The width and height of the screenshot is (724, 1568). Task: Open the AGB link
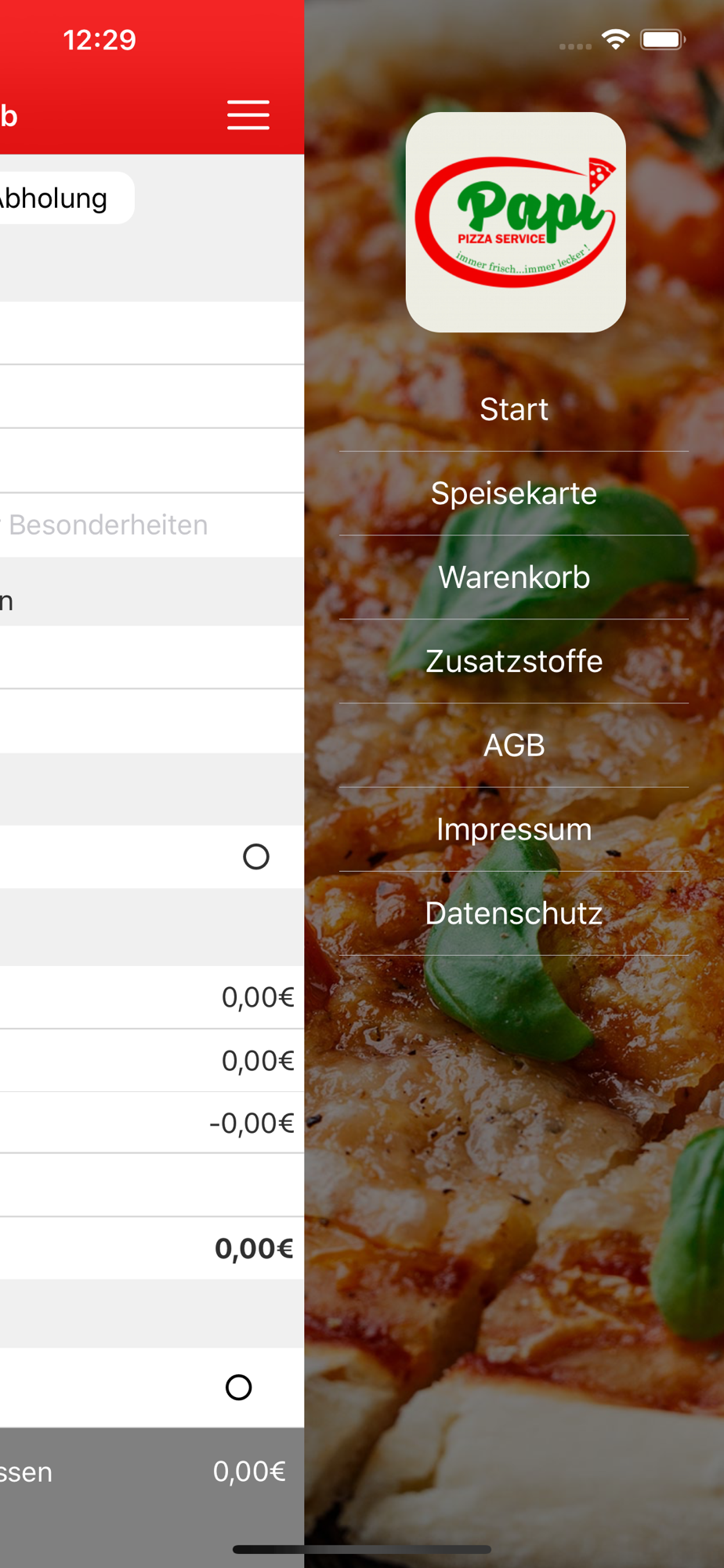click(x=514, y=745)
